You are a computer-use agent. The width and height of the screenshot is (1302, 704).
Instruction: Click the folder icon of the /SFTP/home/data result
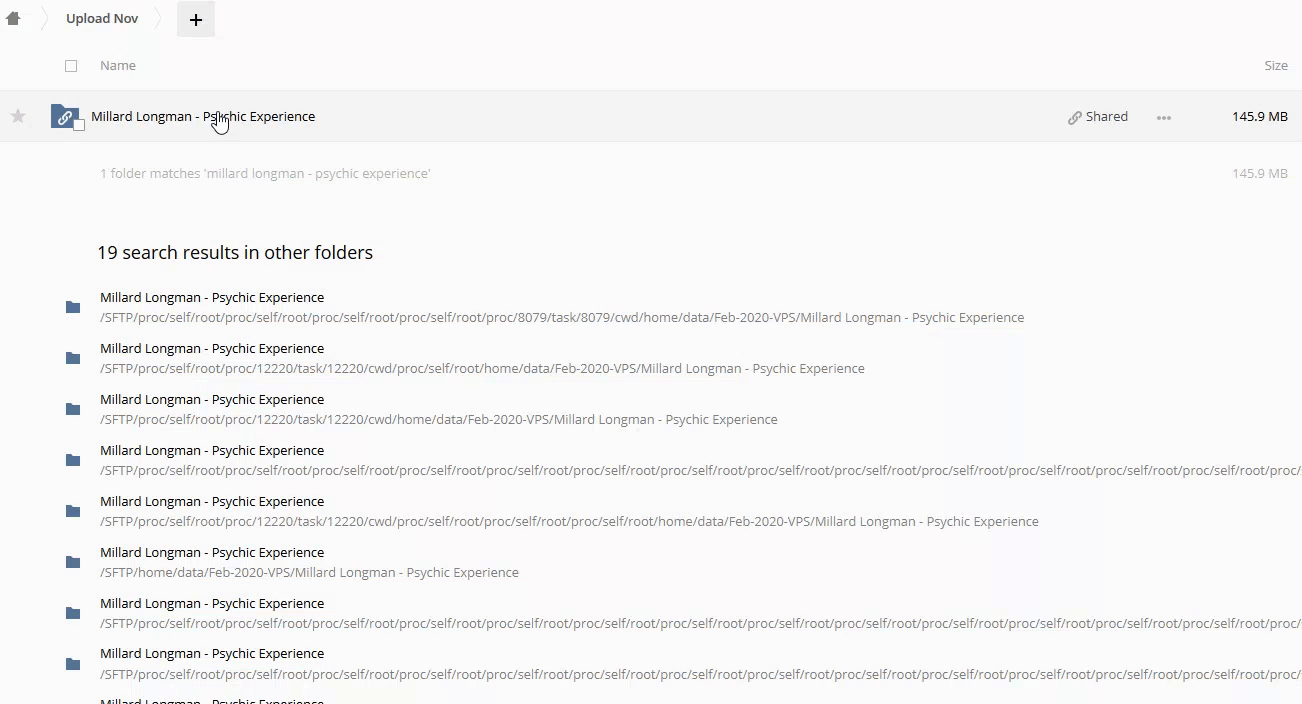[x=73, y=562]
